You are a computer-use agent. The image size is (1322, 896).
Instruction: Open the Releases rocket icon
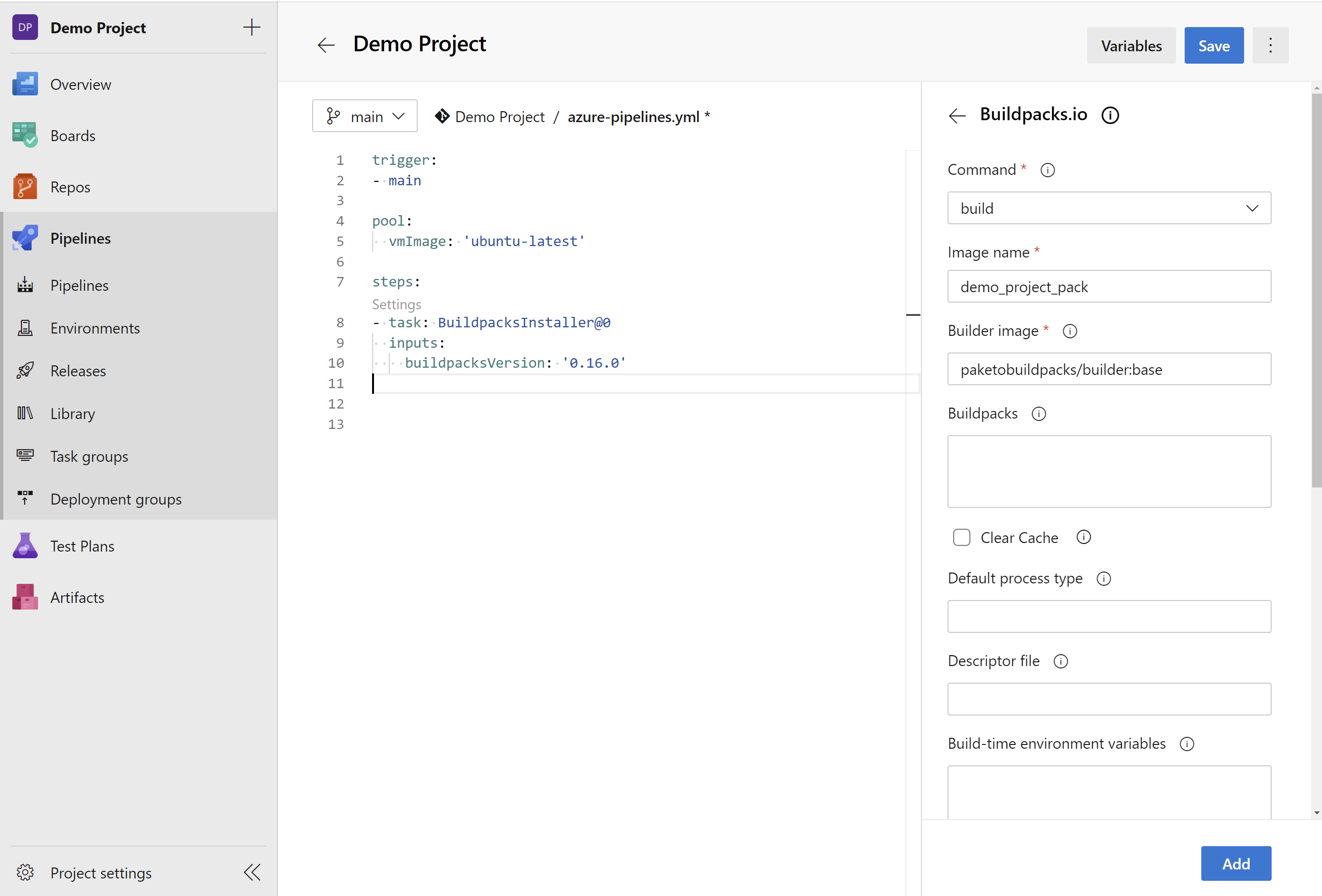pos(25,370)
